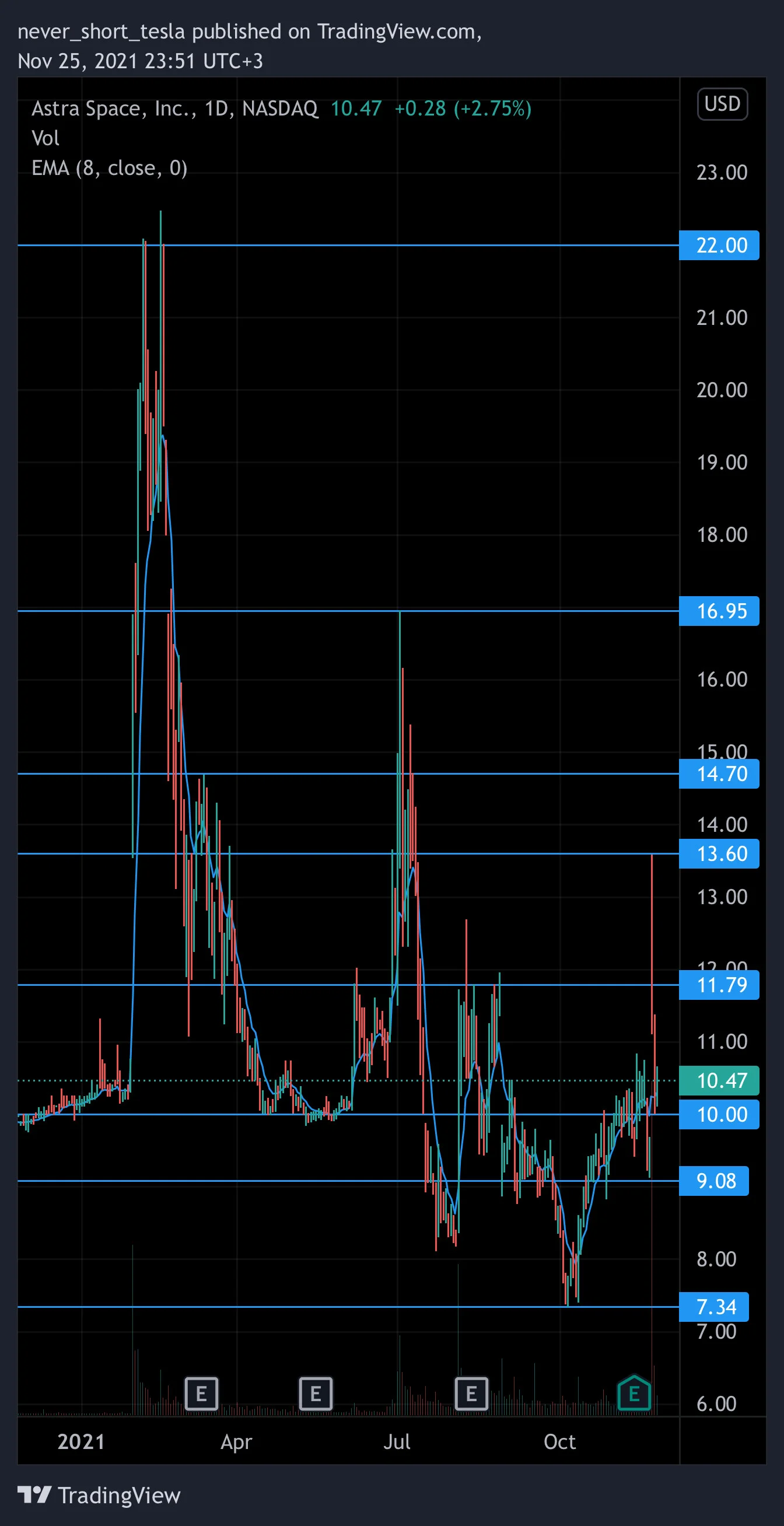
Task: Click the 11.00 price axis tick
Action: click(722, 1041)
